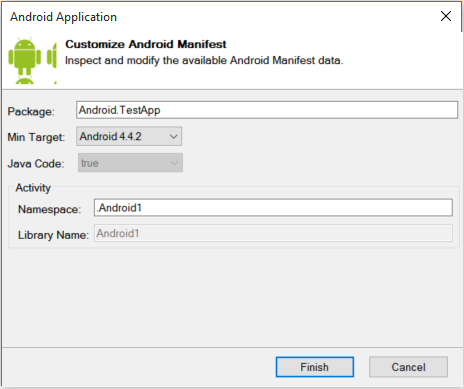Click the Library Name label
Image resolution: width=464 pixels, height=389 pixels.
tap(53, 235)
